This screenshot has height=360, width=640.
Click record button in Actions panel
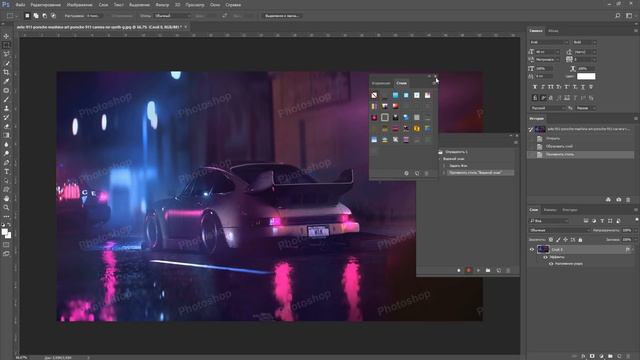(469, 270)
